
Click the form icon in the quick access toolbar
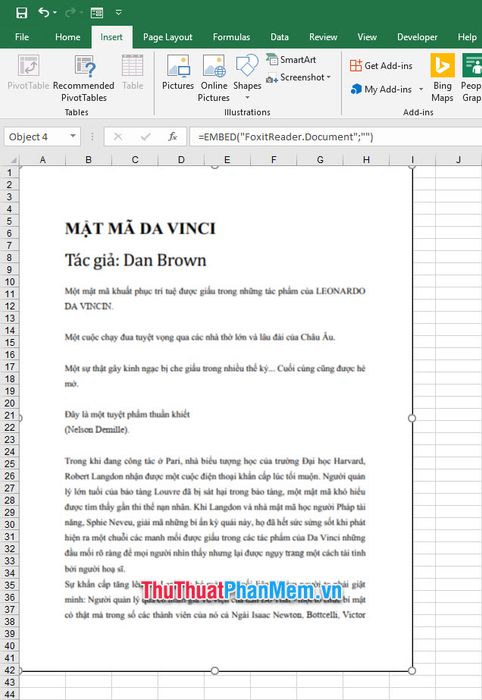point(97,12)
